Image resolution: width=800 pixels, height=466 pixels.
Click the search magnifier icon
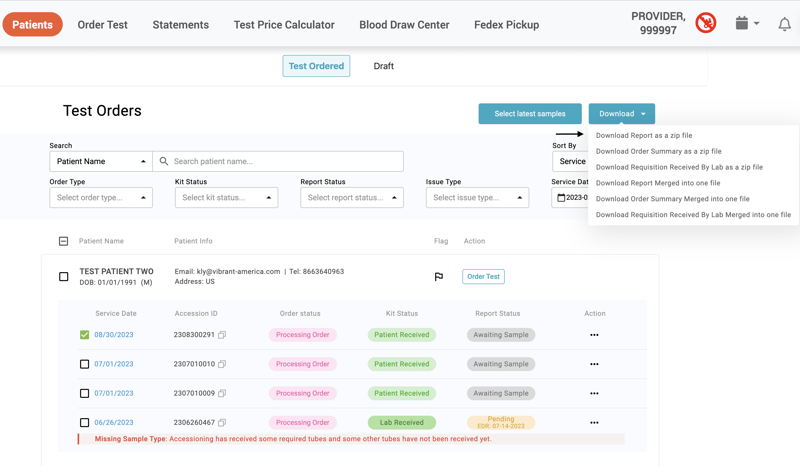pyautogui.click(x=164, y=161)
